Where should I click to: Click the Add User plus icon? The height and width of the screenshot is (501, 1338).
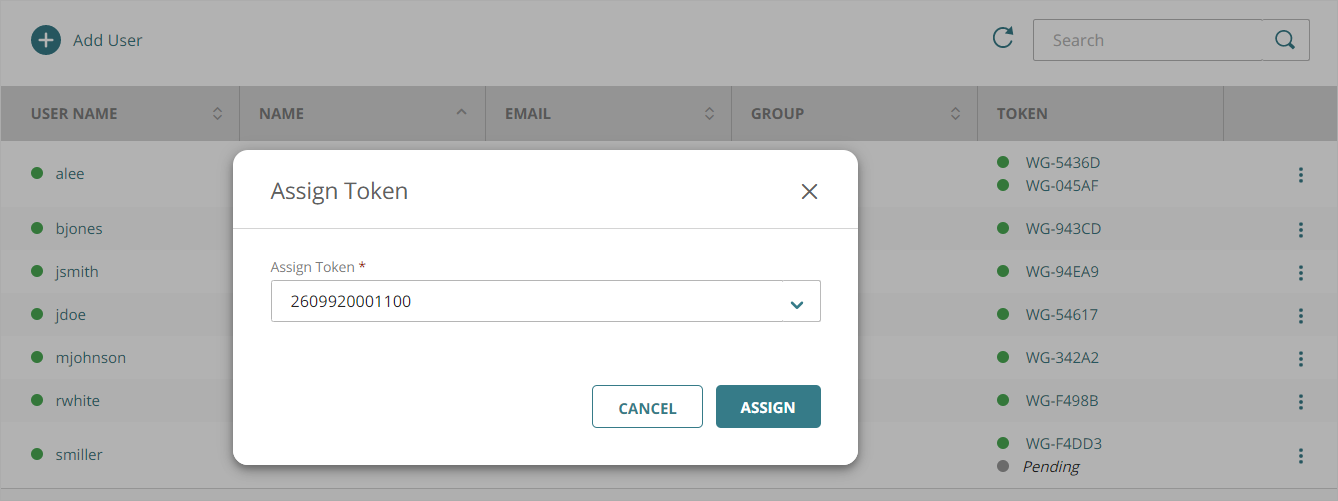(x=46, y=40)
